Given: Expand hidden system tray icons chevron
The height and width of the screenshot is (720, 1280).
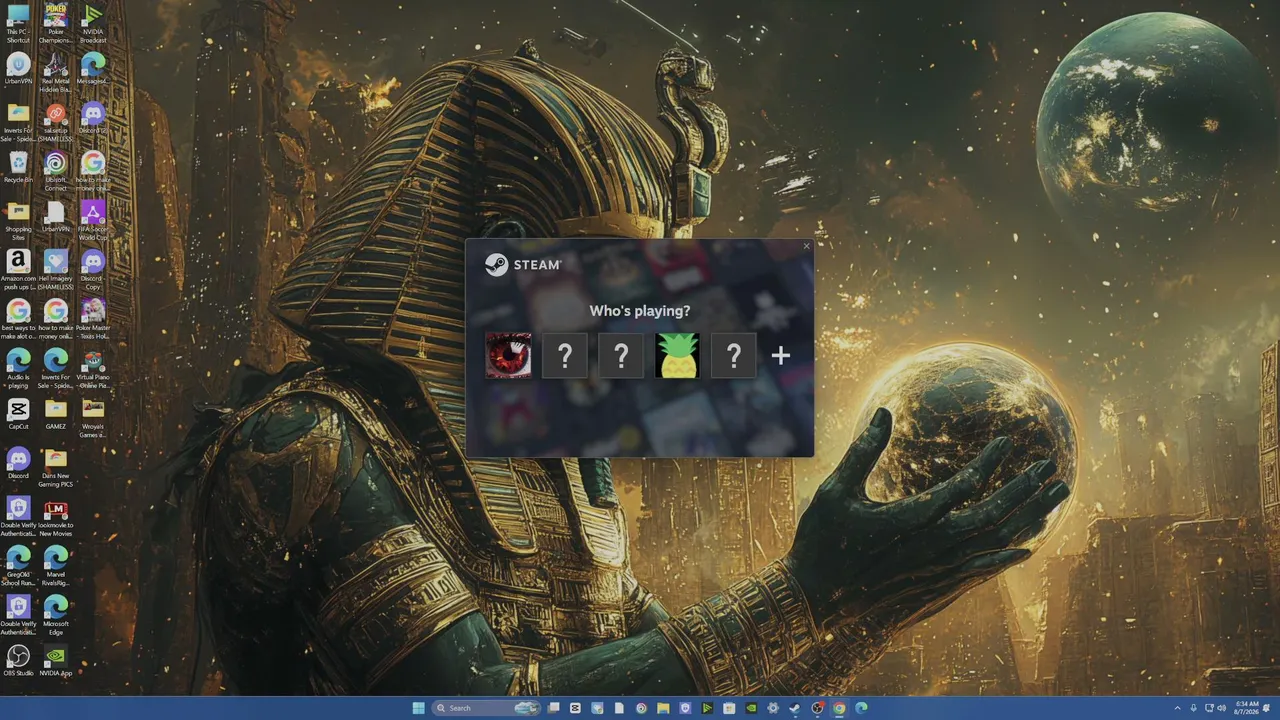Looking at the screenshot, I should (x=1178, y=708).
